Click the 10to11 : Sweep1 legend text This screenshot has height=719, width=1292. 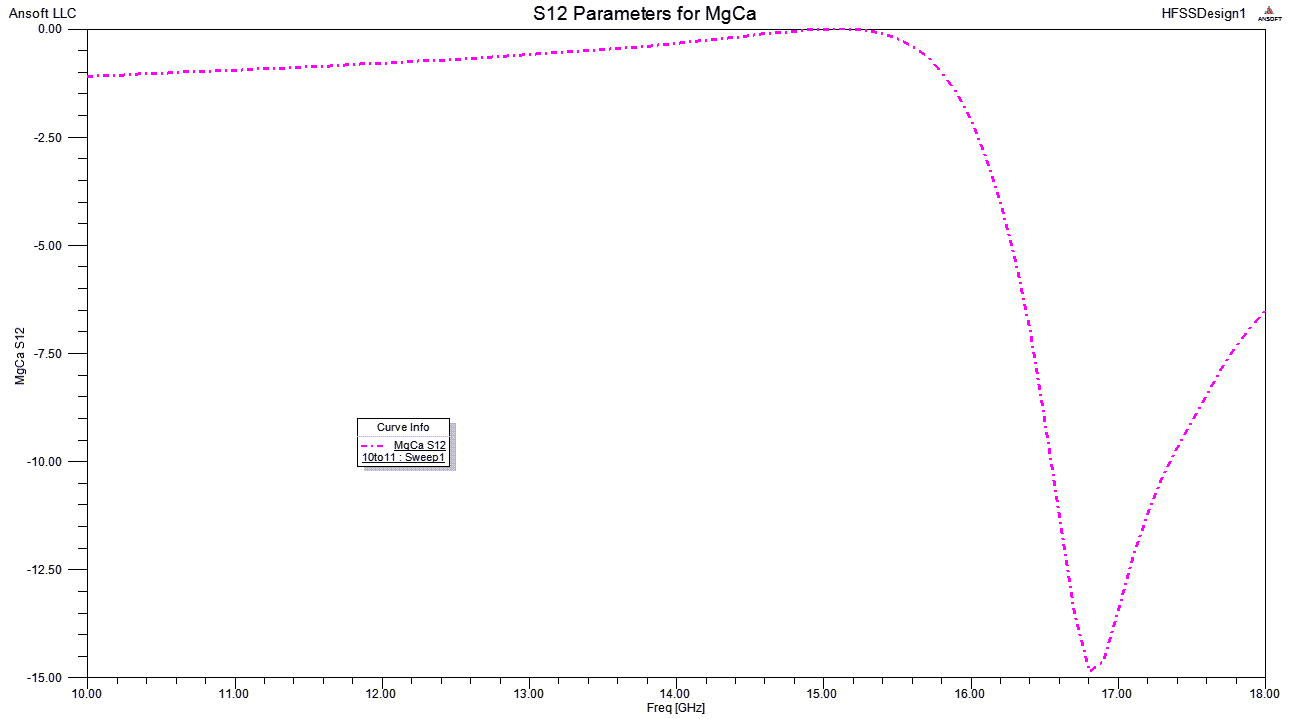402,457
